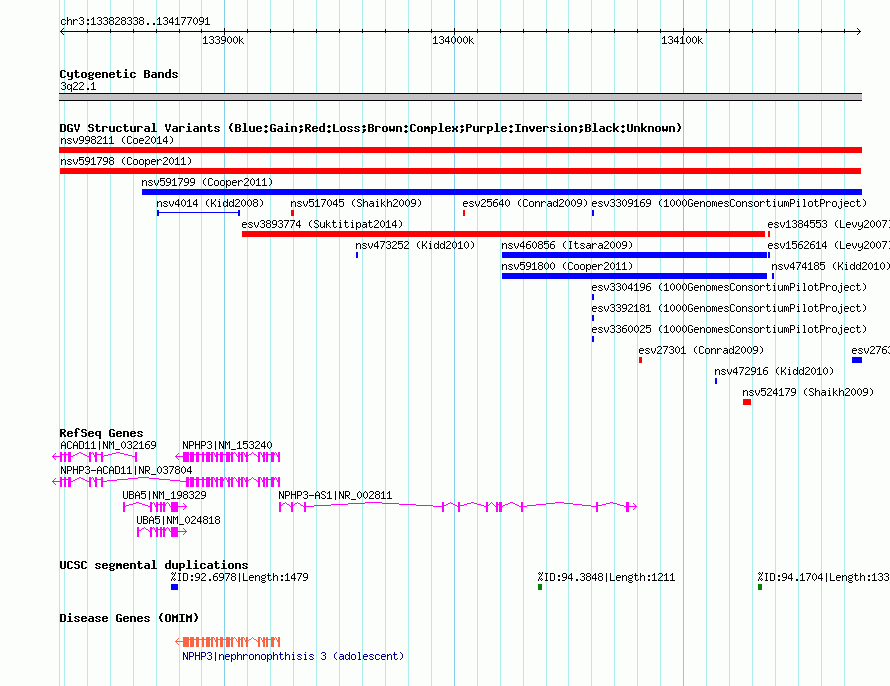The width and height of the screenshot is (890, 686).
Task: Open the nsv517045 (Shaikh2009) label
Action: coord(356,203)
